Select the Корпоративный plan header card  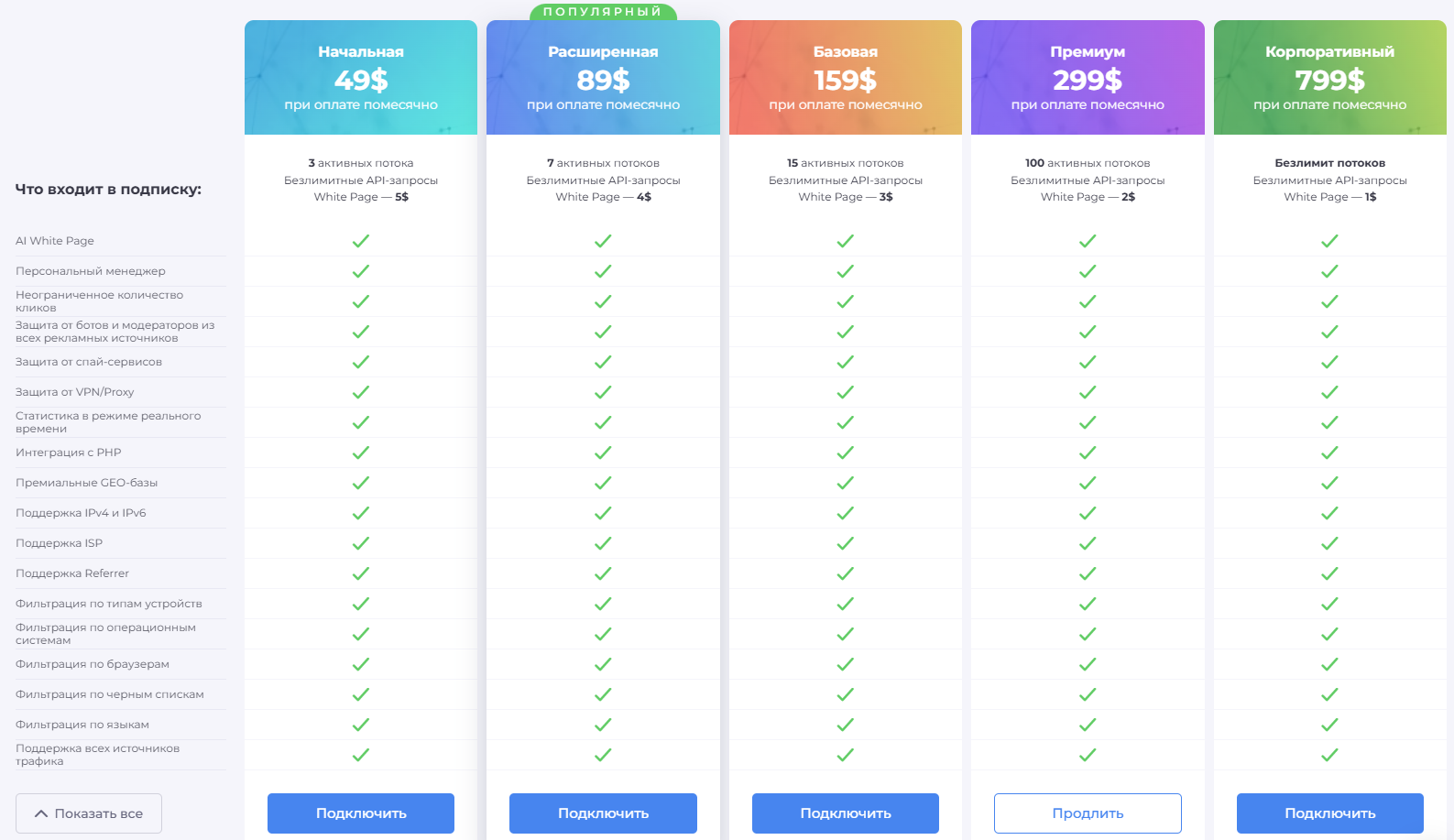point(1330,78)
